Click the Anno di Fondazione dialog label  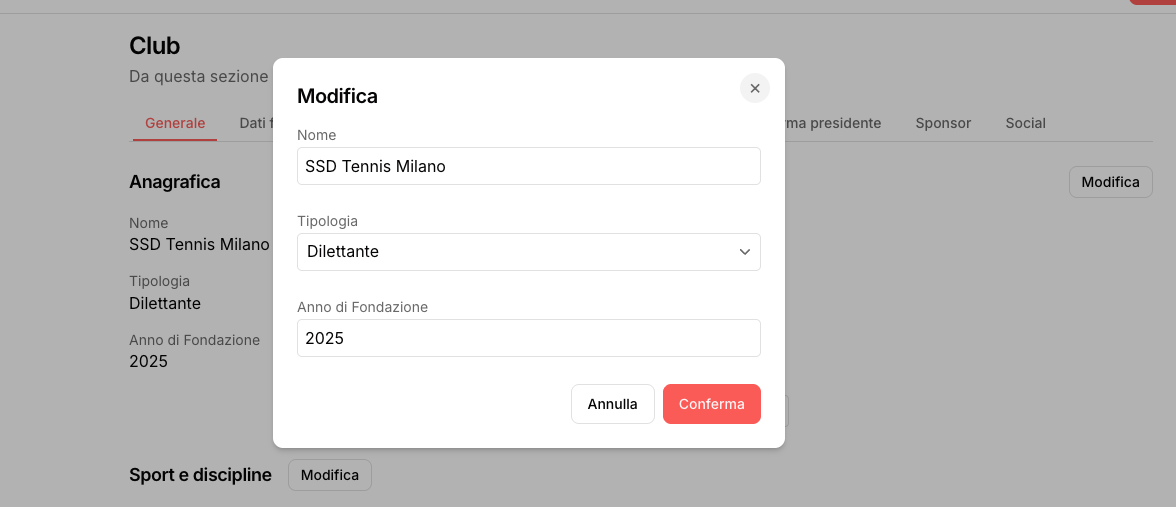tap(362, 307)
